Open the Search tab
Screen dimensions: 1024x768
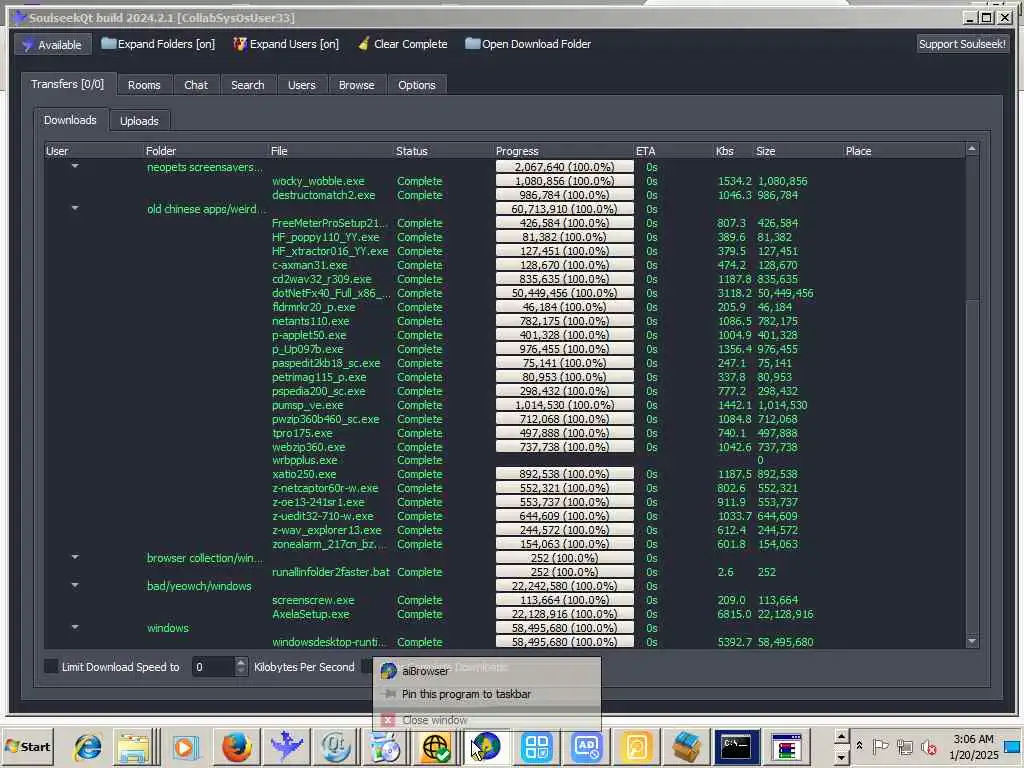[248, 85]
